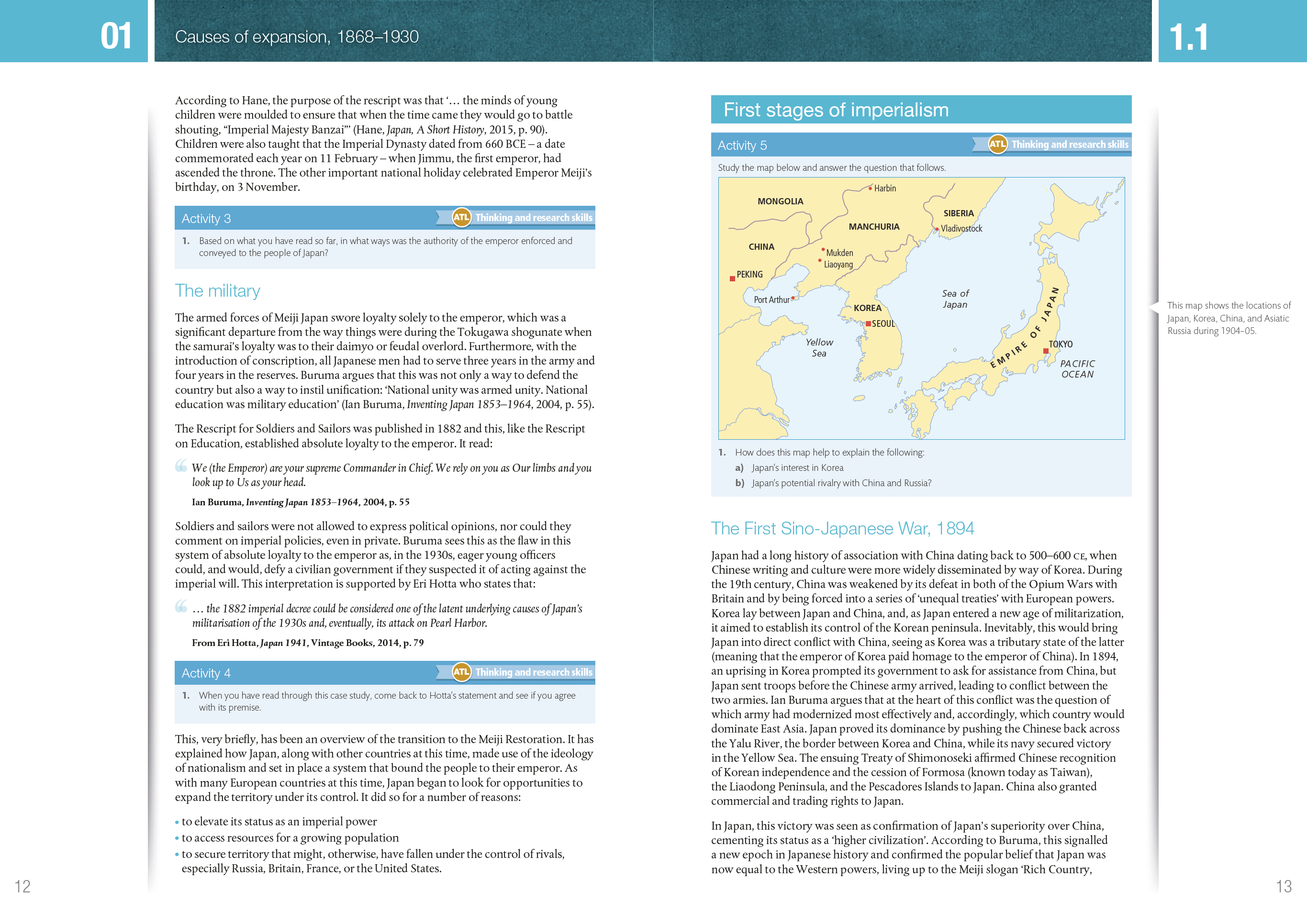Click page number 13 at the bottom right
This screenshot has height=924, width=1307.
tap(1284, 886)
